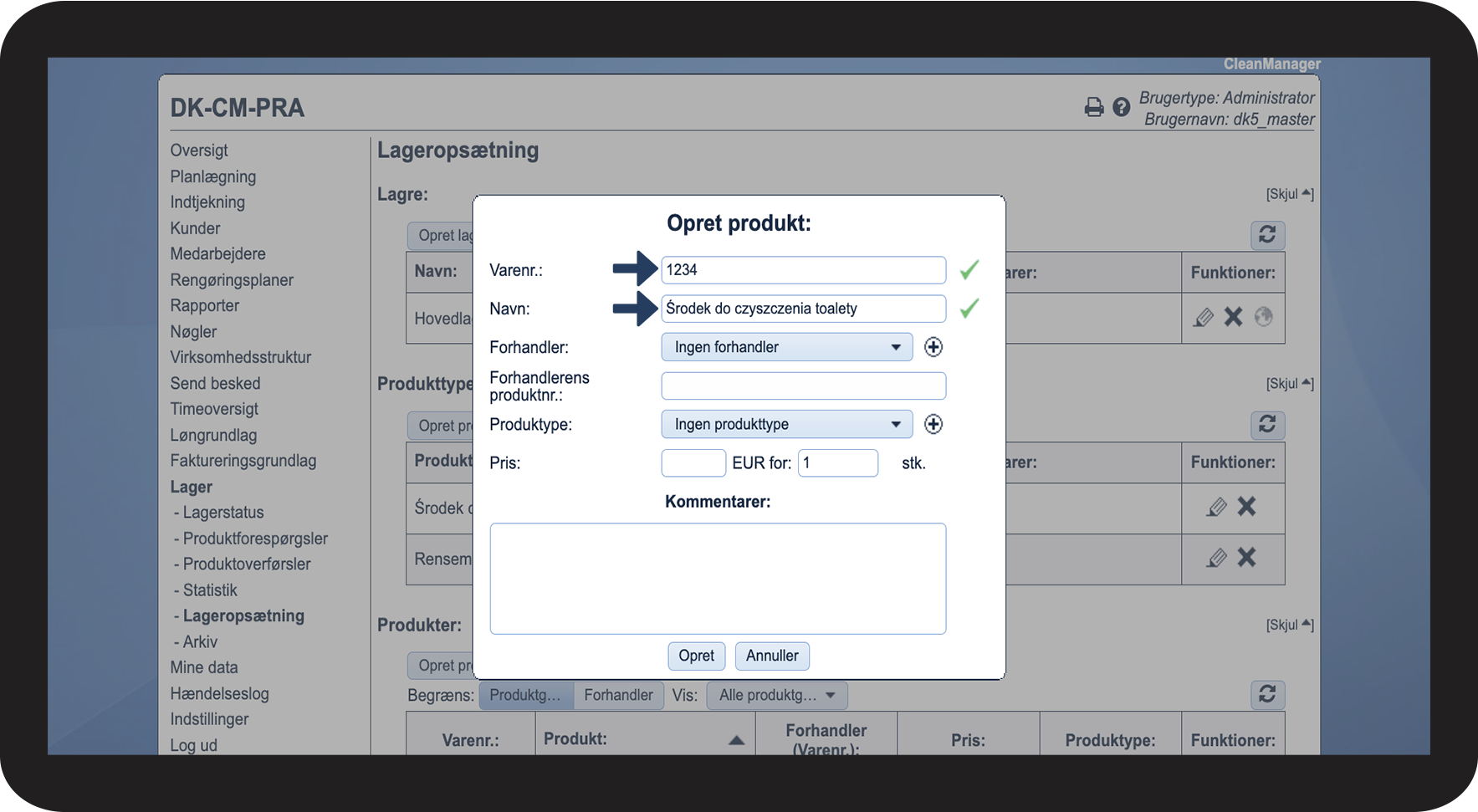Collapse the Lagre section via Skjul
This screenshot has height=812, width=1478.
[x=1290, y=194]
